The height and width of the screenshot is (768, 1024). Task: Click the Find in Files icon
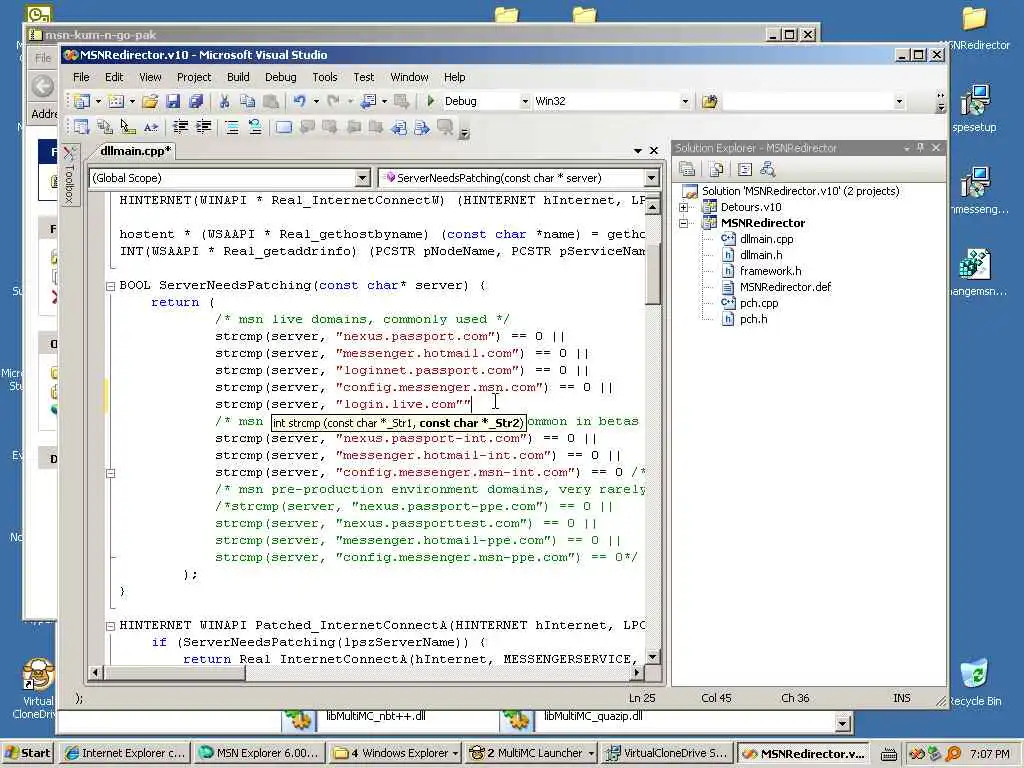pyautogui.click(x=710, y=101)
